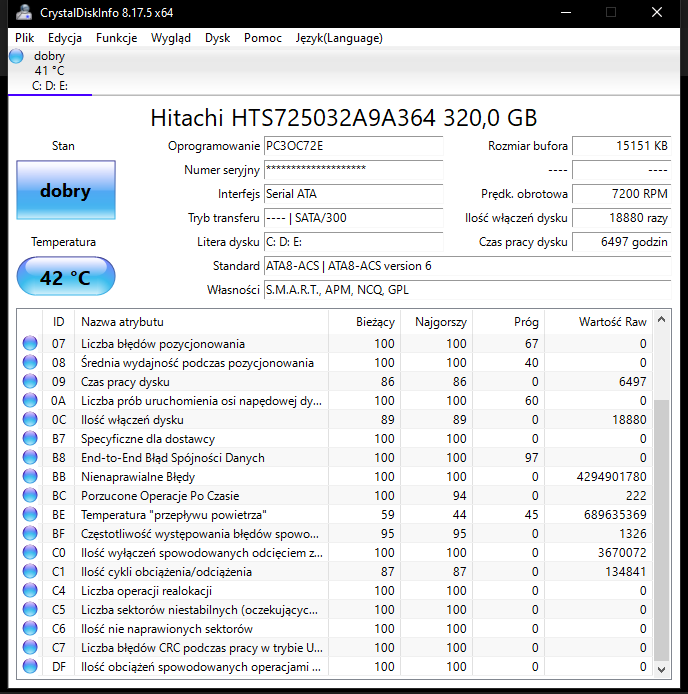Click the status orb for Czas pracy dysku row
Screen dimensions: 688x694
(x=30, y=381)
